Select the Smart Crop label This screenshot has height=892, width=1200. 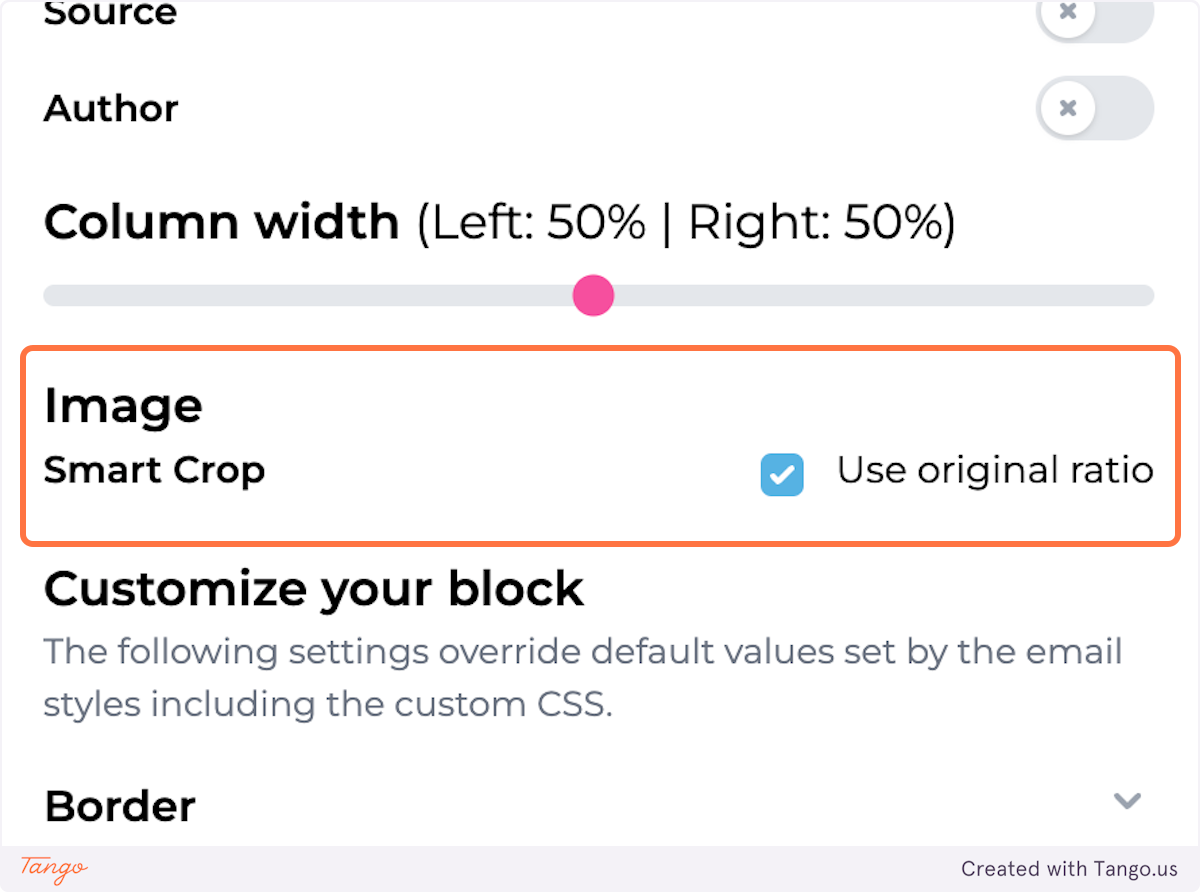(x=155, y=470)
